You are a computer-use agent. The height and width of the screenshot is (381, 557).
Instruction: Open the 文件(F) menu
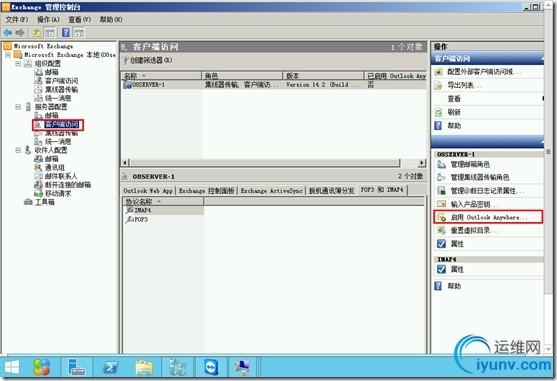(x=17, y=20)
